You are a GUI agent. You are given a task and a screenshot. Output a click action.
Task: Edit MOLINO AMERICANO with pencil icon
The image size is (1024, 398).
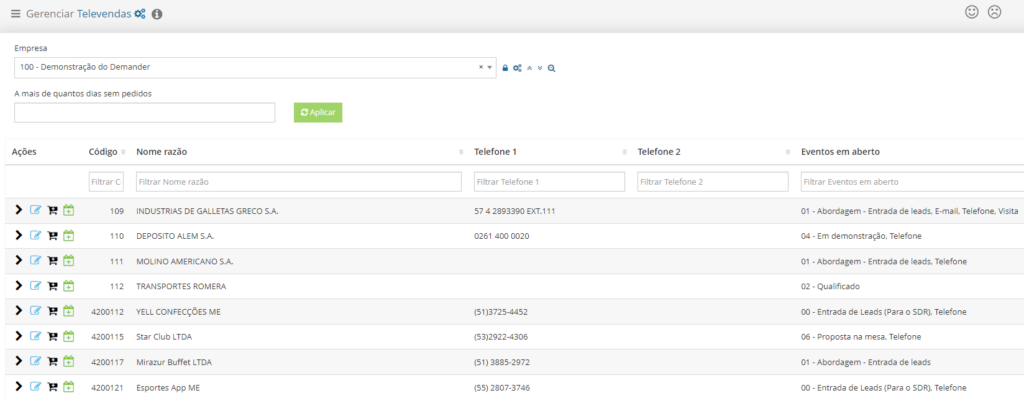click(x=36, y=260)
